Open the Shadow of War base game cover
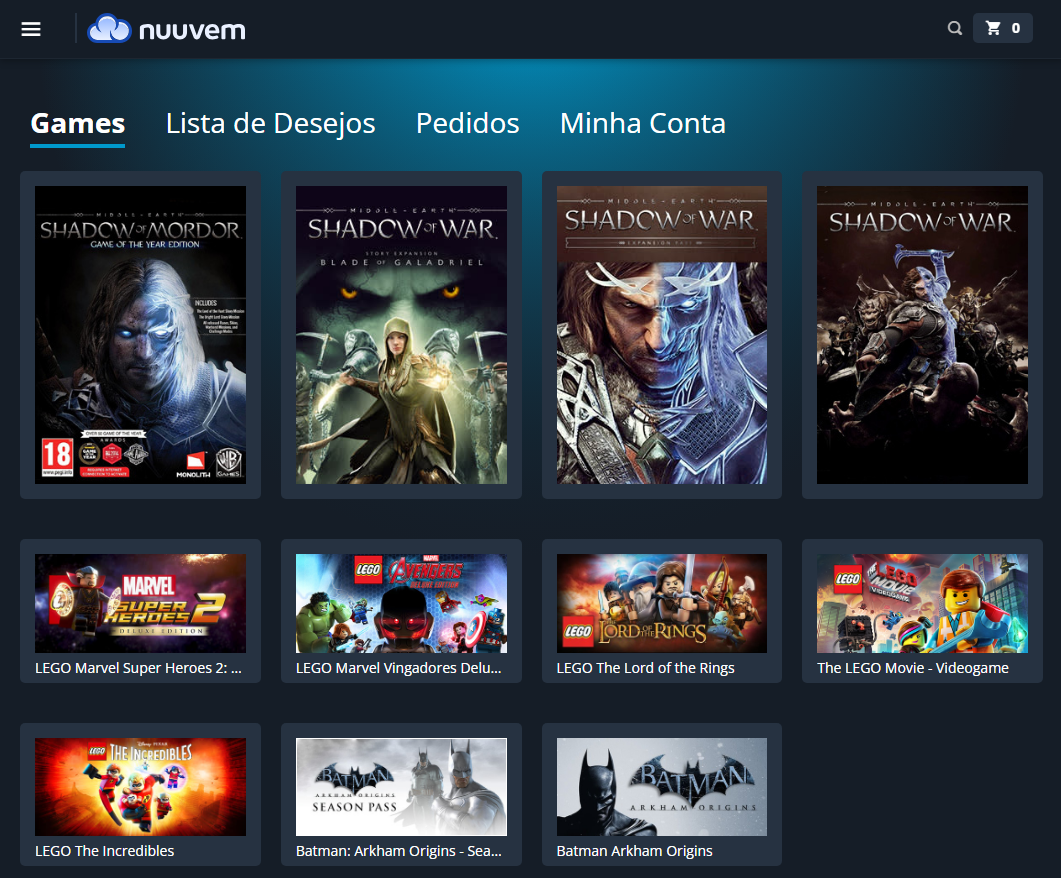This screenshot has height=878, width=1061. pos(922,335)
